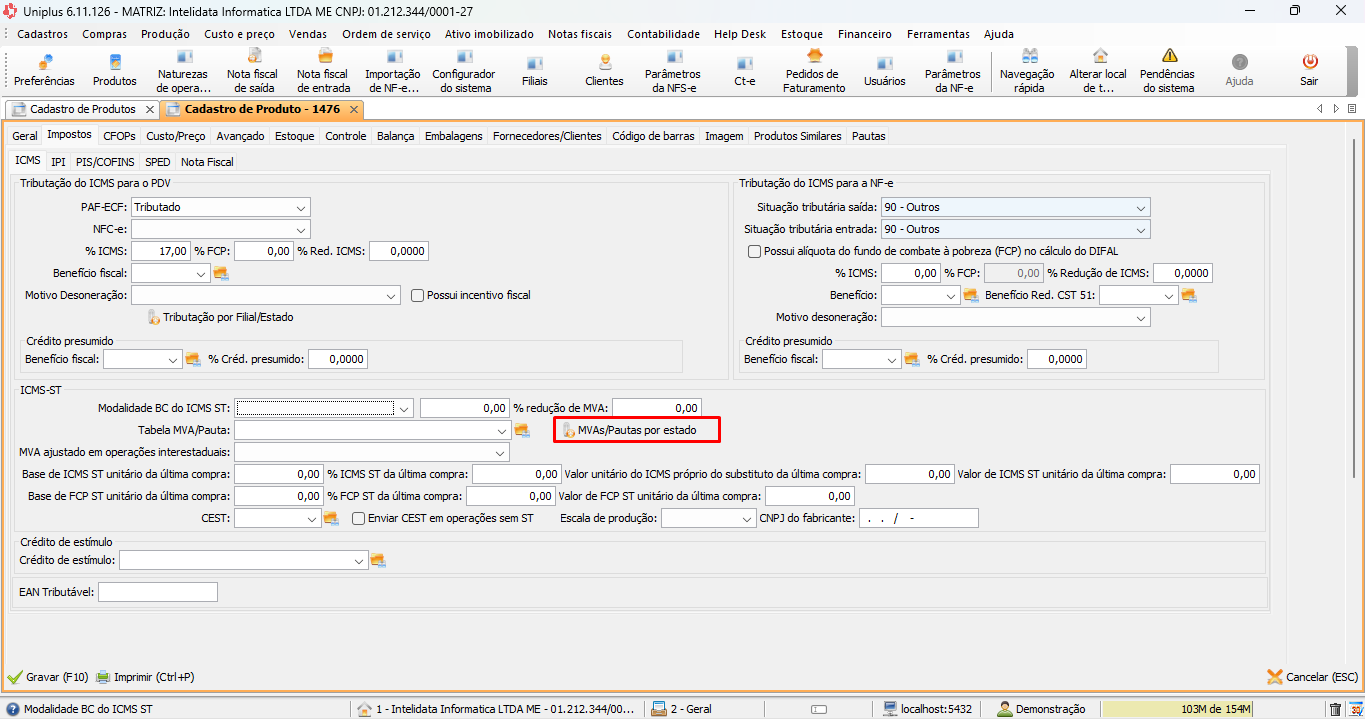Open the Contabilidade menu
1365x719 pixels.
(x=663, y=33)
